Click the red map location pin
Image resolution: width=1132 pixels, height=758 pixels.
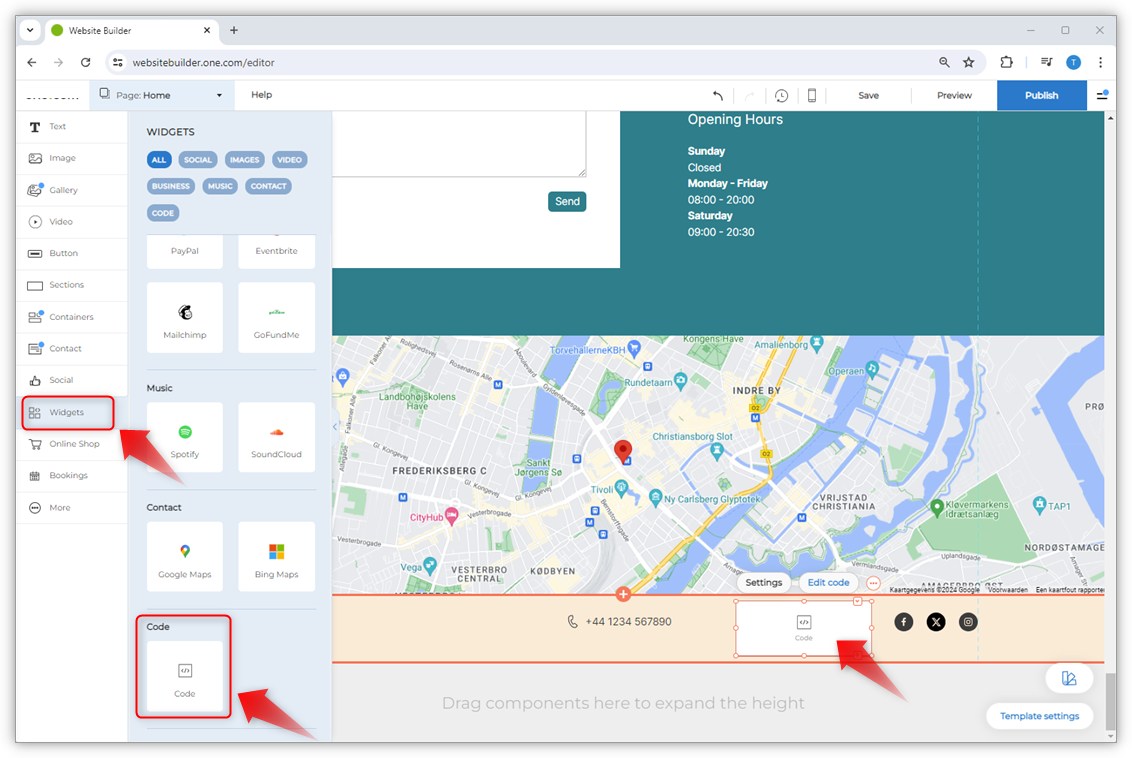623,451
